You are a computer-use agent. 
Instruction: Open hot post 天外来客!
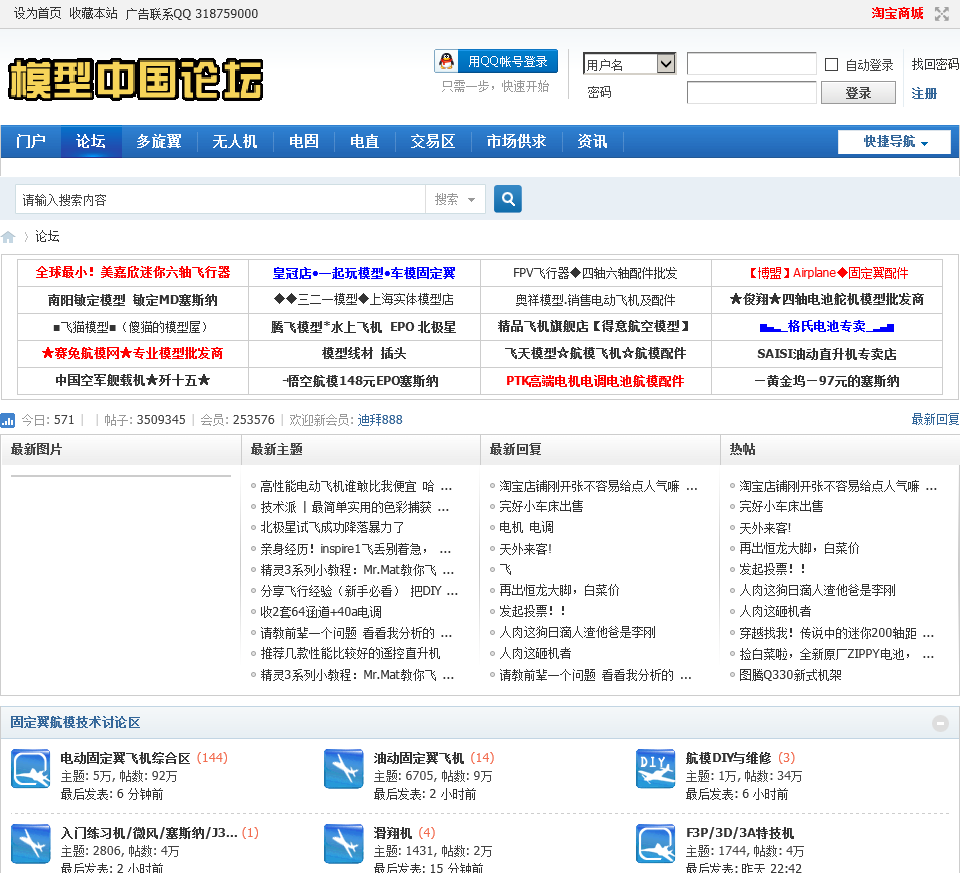point(765,528)
